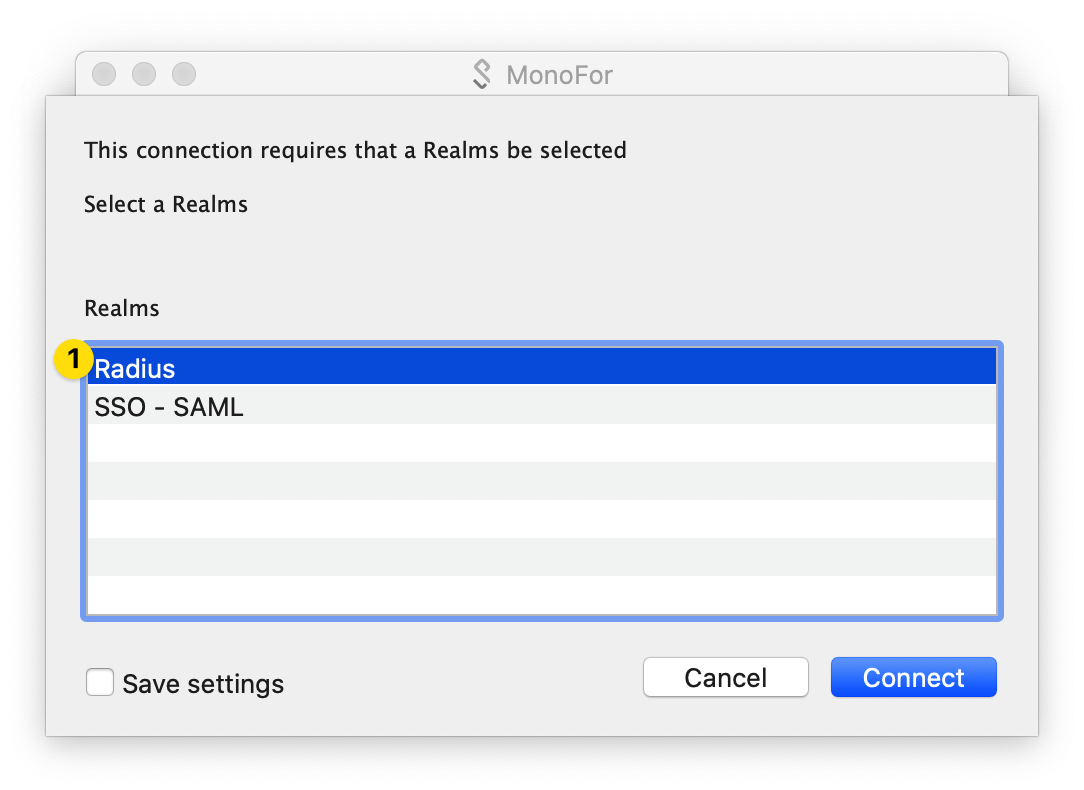
Task: Click the Cancel button
Action: [726, 677]
